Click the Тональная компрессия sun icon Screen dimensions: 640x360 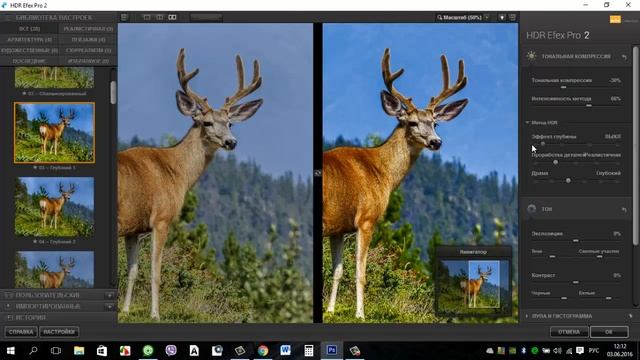(531, 56)
